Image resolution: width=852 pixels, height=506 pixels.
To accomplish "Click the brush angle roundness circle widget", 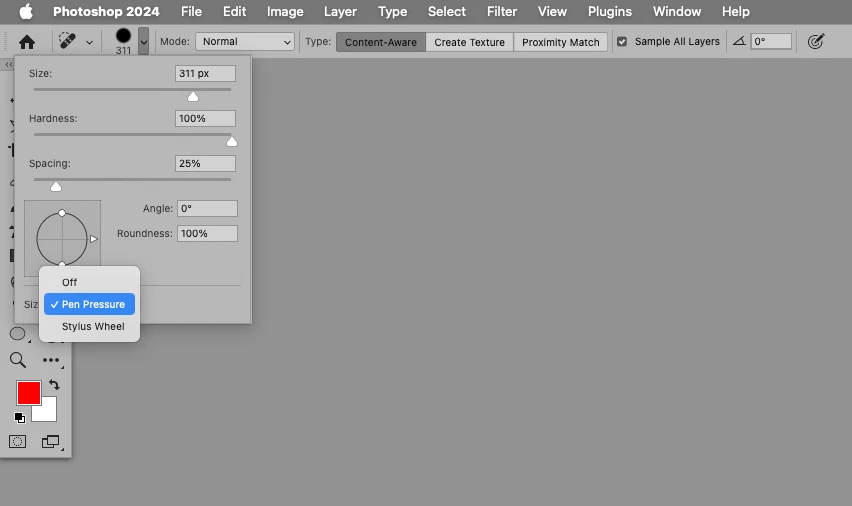I will (62, 238).
